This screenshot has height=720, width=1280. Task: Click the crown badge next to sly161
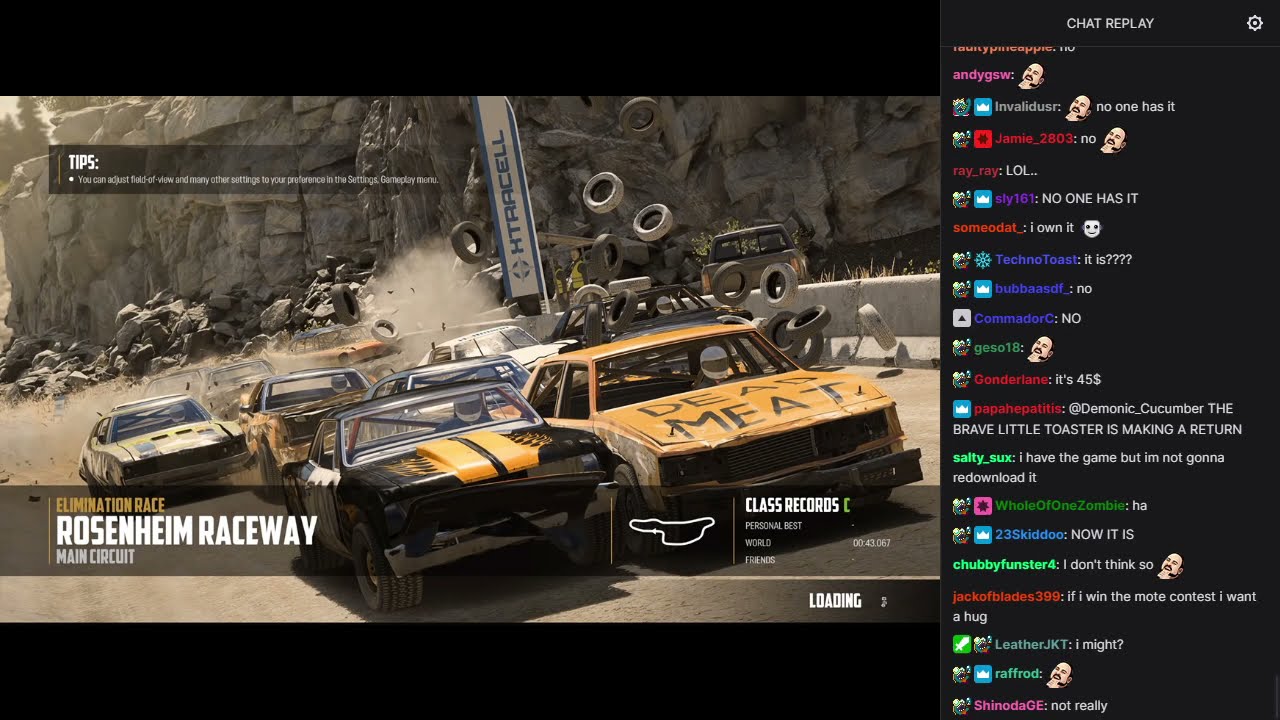pos(982,199)
